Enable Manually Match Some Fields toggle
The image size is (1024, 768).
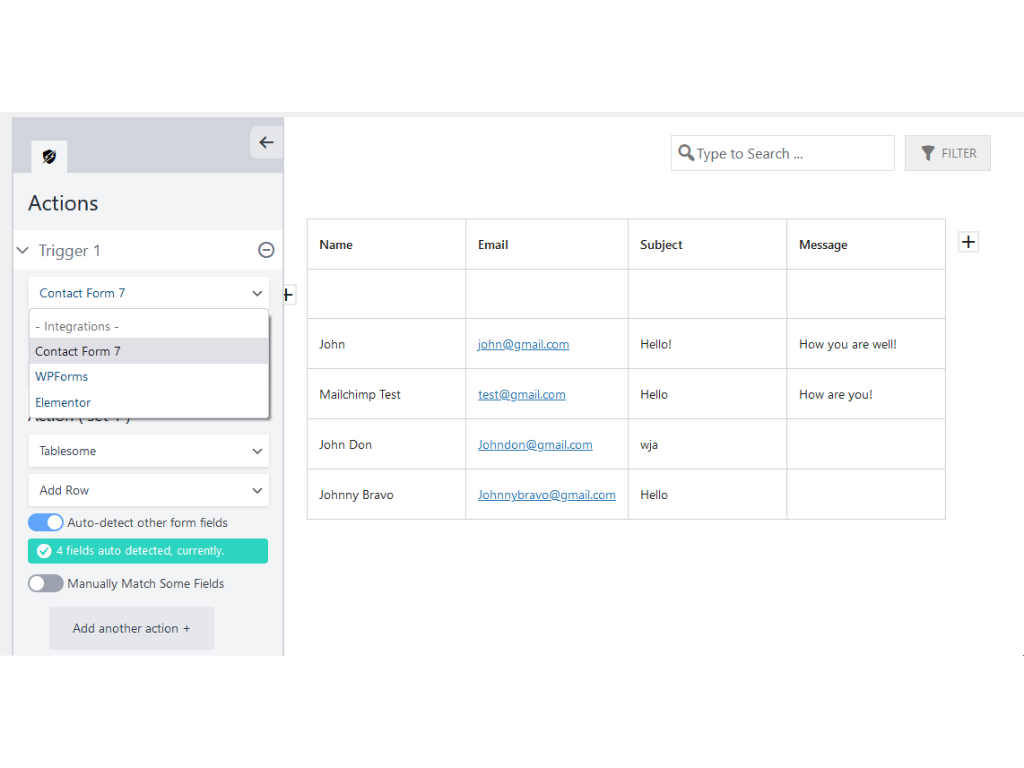coord(46,584)
